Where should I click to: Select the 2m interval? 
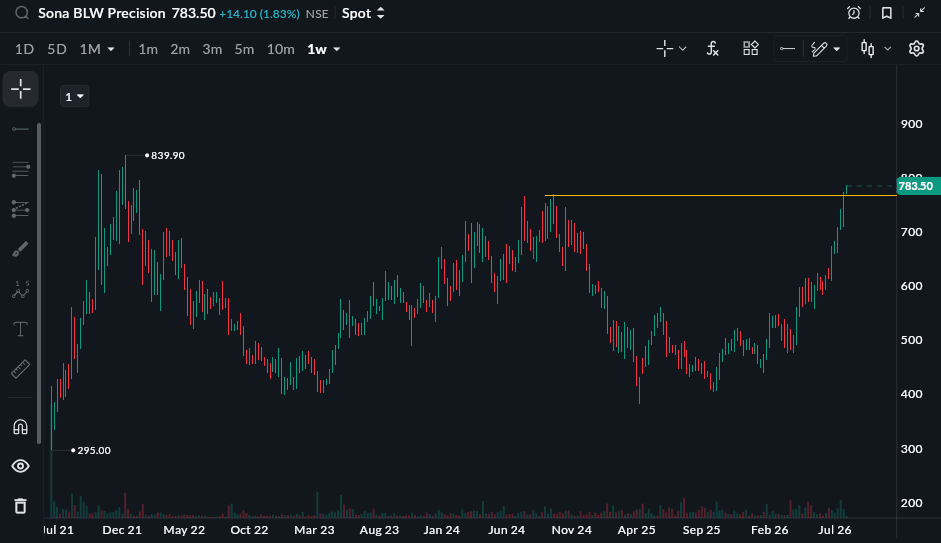tap(180, 49)
